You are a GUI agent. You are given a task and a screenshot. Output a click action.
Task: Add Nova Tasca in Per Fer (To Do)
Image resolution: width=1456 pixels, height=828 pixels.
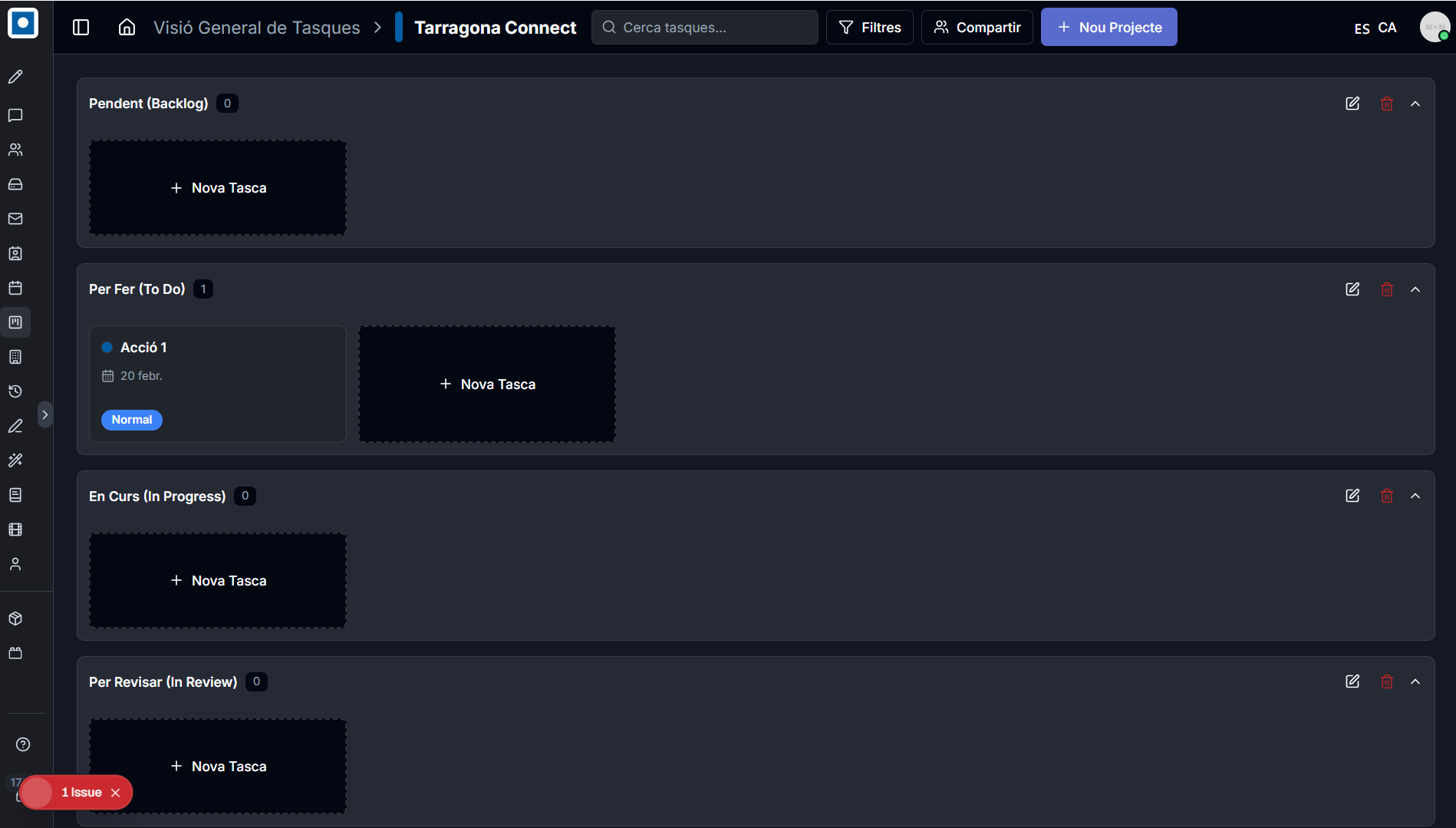[x=487, y=384]
